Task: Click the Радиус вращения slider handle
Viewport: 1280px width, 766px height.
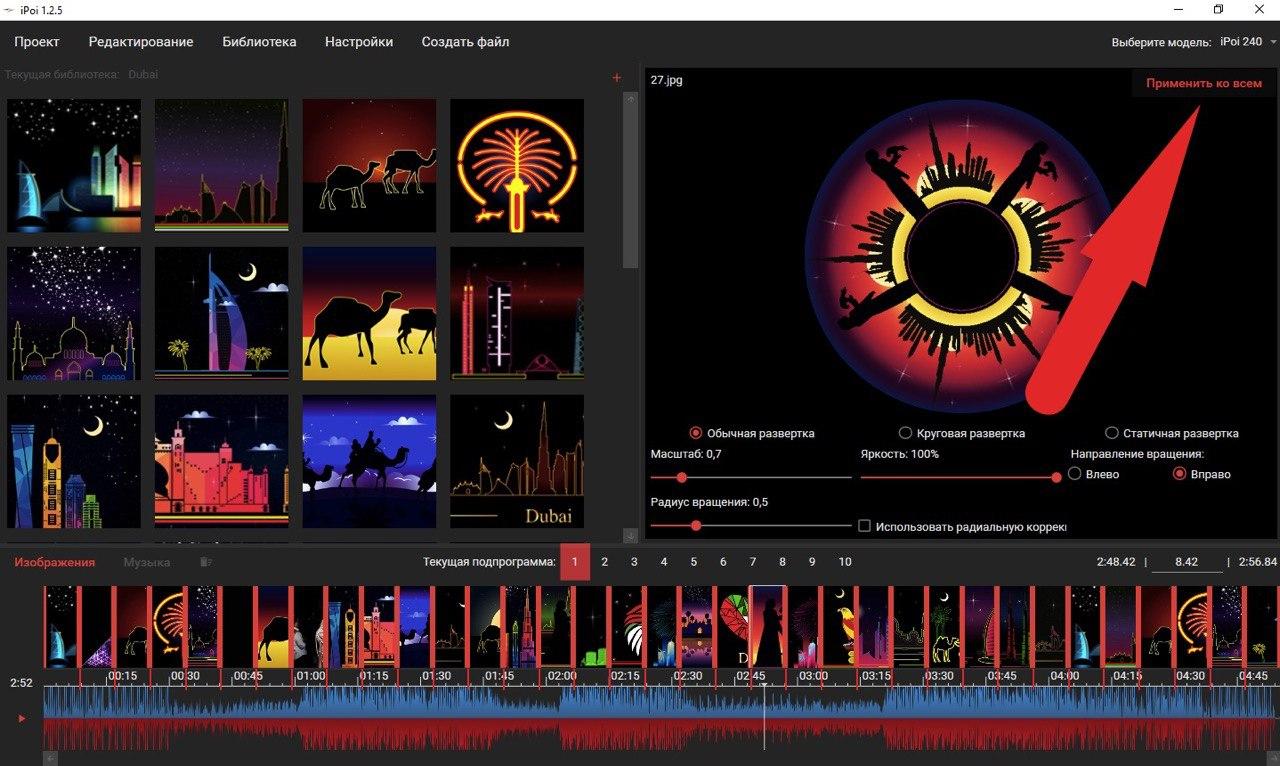Action: tap(696, 525)
